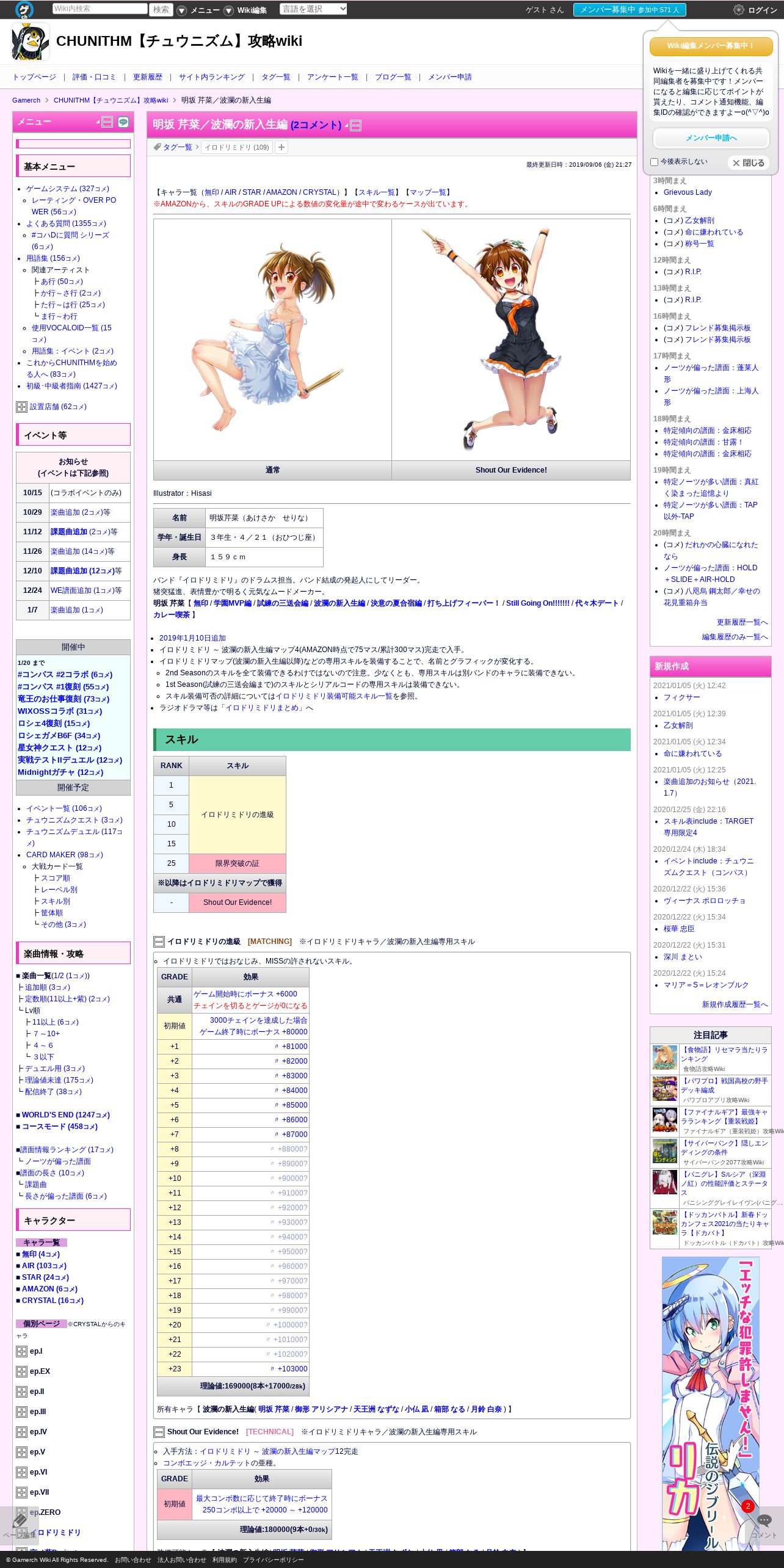784x1568 pixels.
Task: Open the 新規作成履歴一覧へ link
Action: (x=735, y=1004)
